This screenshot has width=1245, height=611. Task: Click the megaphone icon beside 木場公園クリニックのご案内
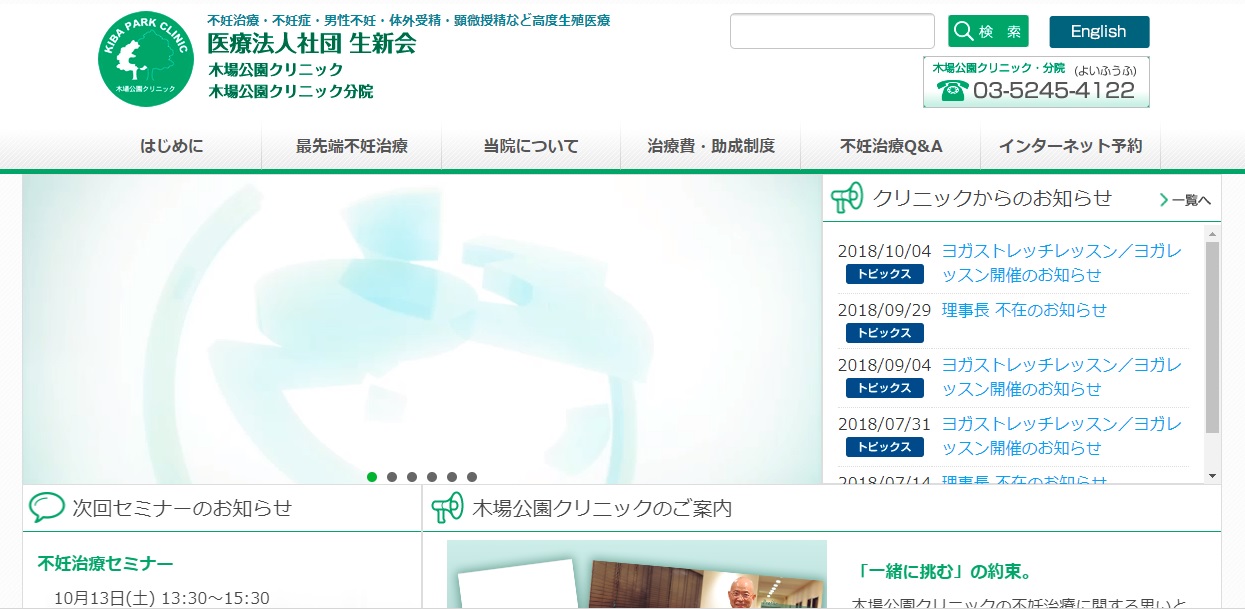[447, 507]
